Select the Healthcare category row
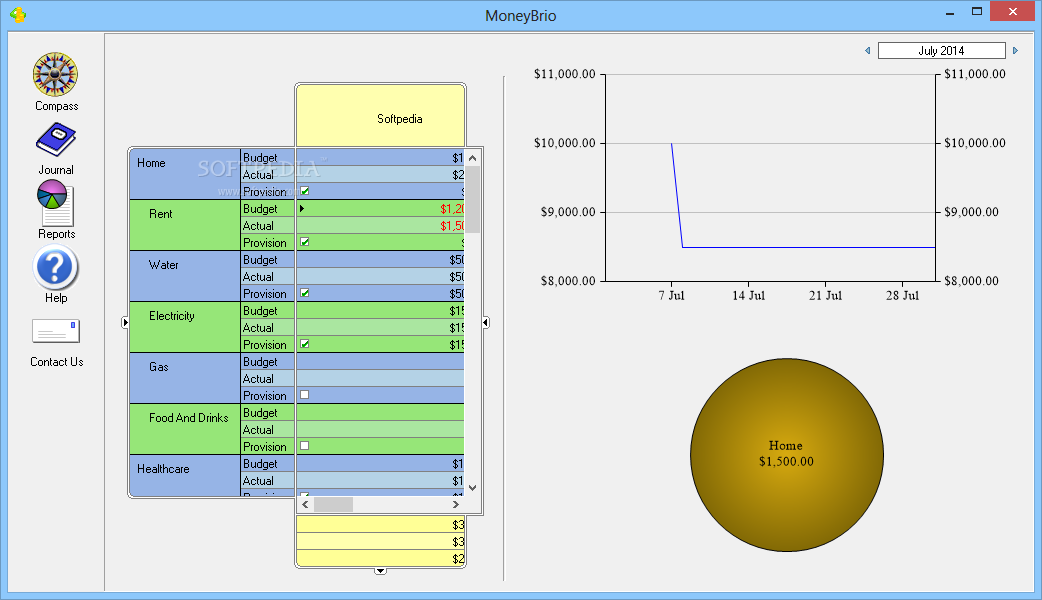Screen dimensions: 1042x600 point(185,476)
